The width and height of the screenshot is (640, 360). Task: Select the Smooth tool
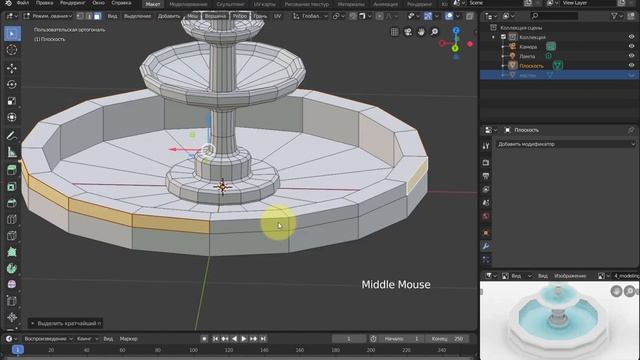[x=12, y=284]
